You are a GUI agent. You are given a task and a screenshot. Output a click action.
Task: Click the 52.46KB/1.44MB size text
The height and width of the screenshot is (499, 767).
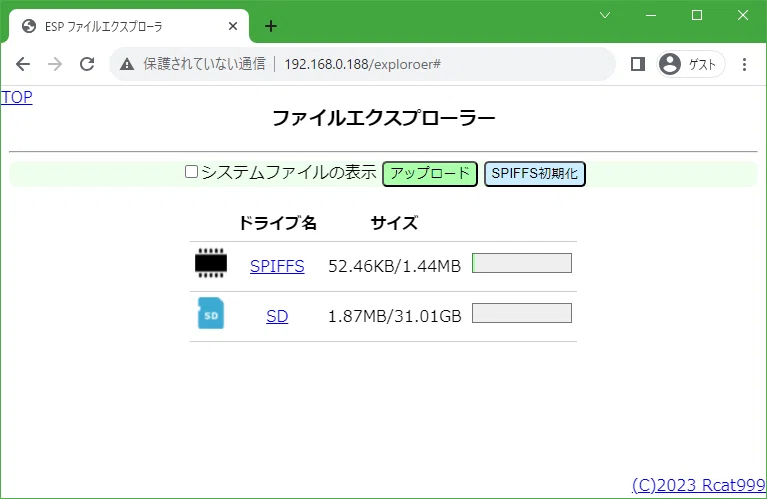(394, 266)
